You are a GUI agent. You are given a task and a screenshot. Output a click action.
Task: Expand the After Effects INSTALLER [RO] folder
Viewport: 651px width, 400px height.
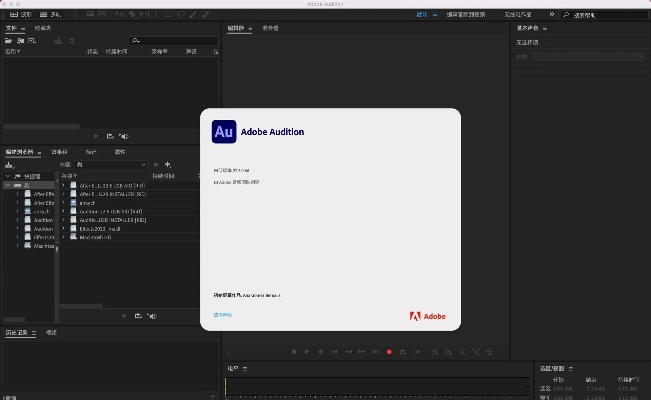pos(63,194)
